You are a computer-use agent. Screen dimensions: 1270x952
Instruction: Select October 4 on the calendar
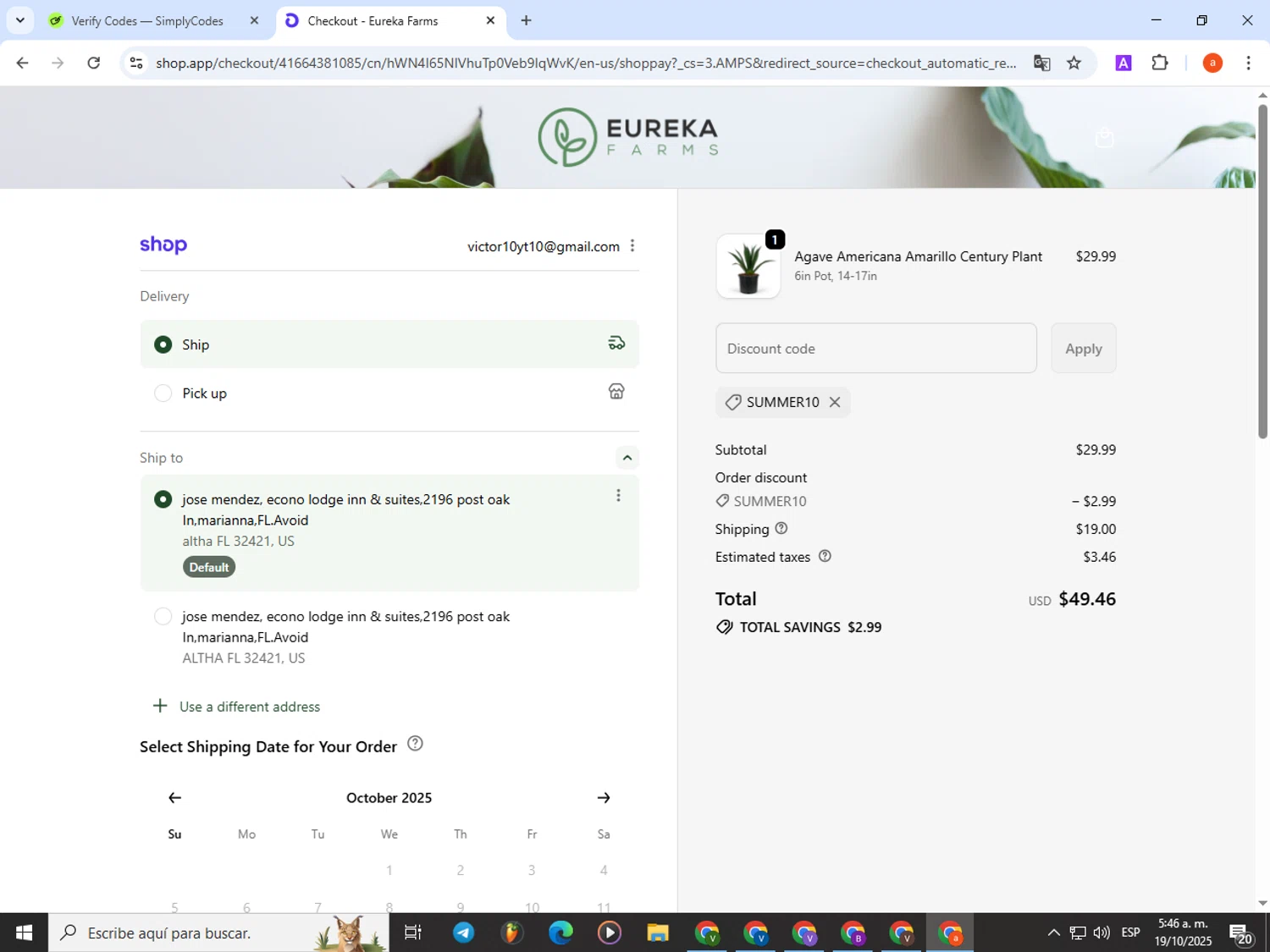click(604, 870)
